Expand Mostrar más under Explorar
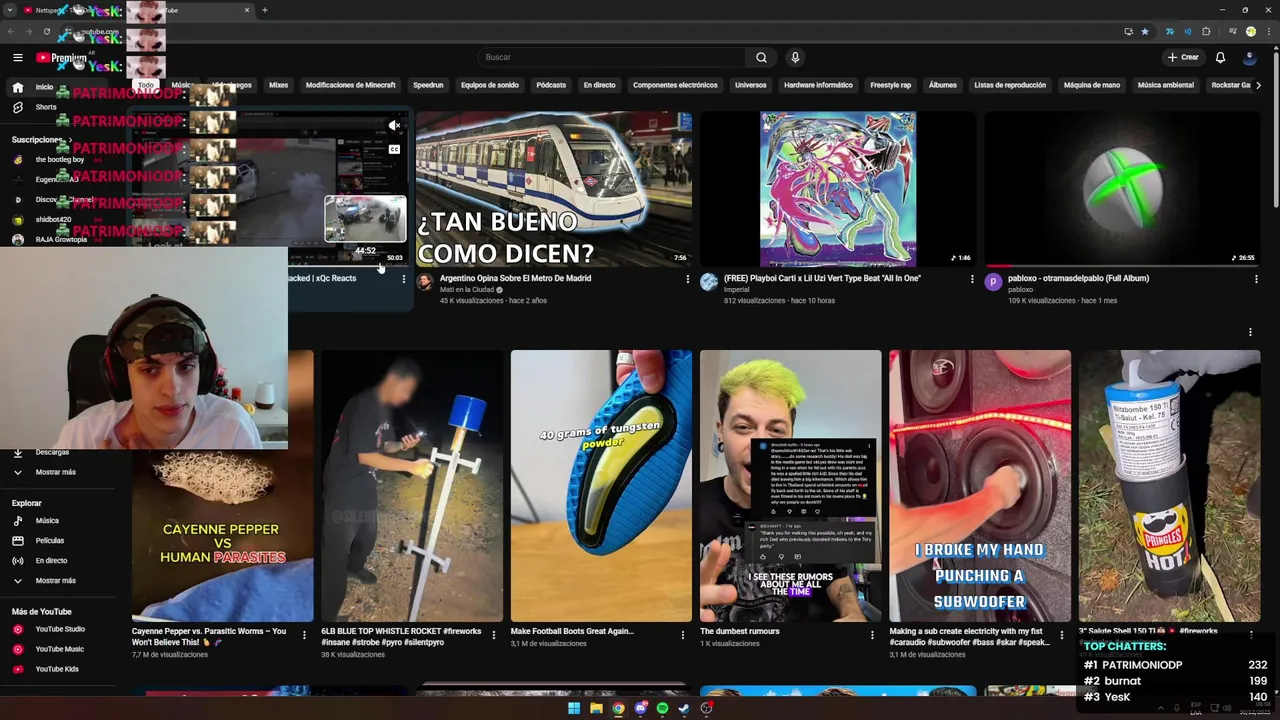 pos(55,581)
